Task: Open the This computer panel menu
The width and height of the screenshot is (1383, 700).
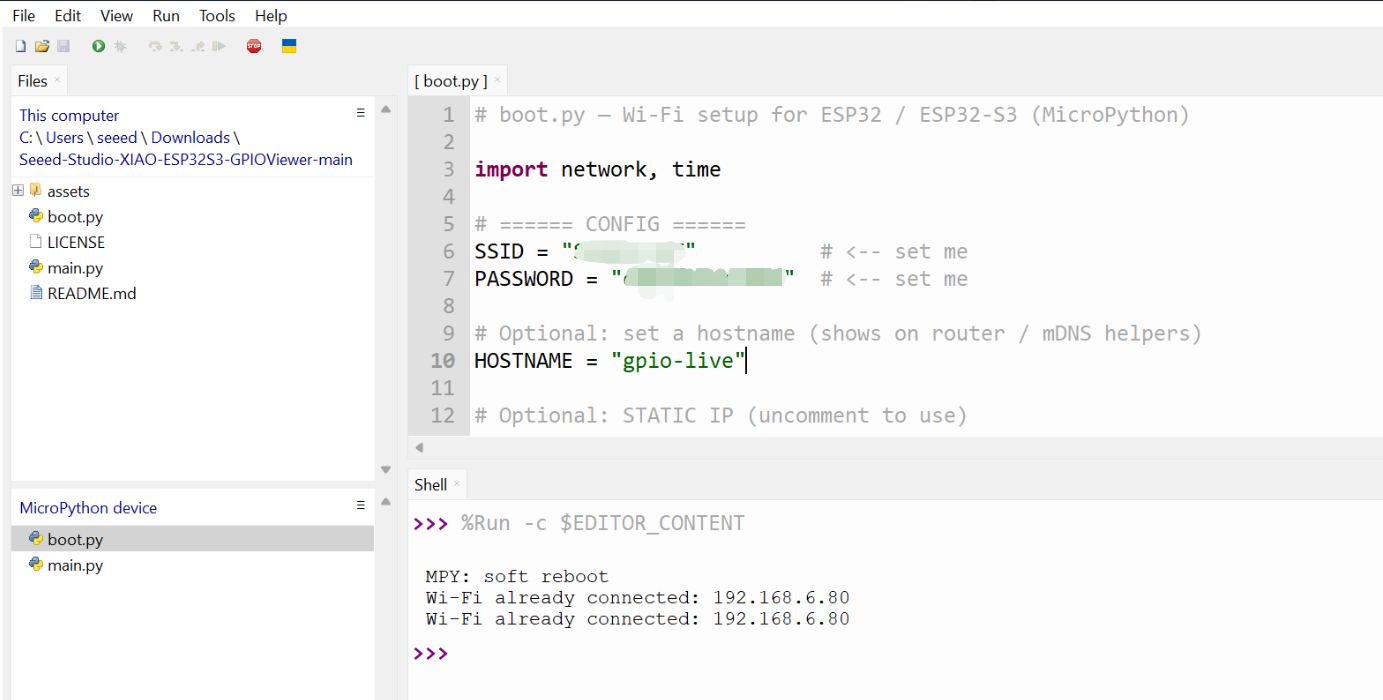Action: (361, 113)
